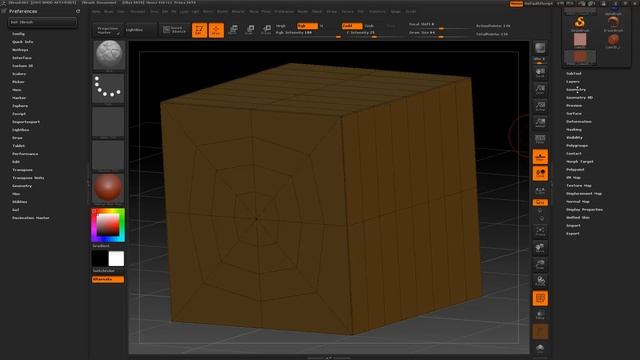Expand Decimation Master in Preferences
Image resolution: width=640 pixels, height=360 pixels.
coord(31,218)
